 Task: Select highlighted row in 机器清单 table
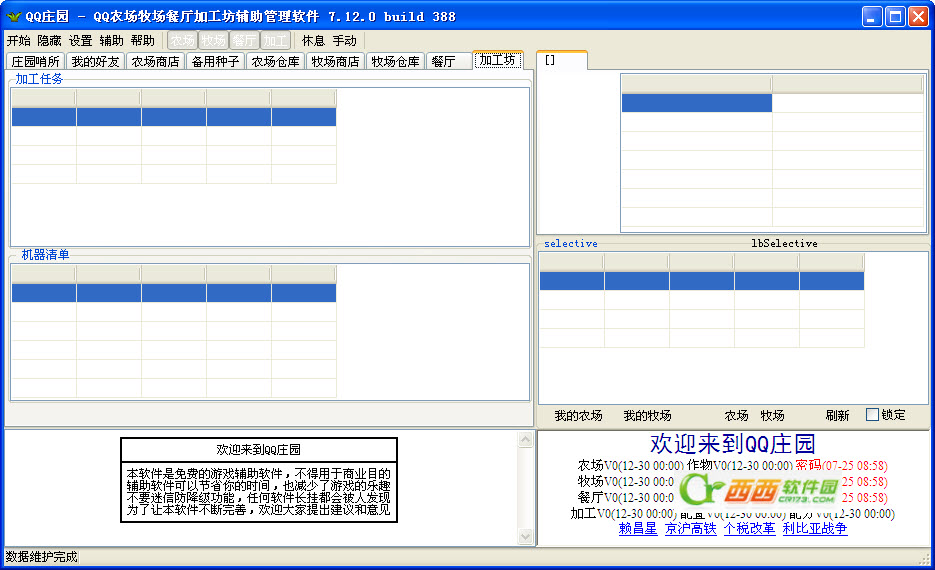(174, 293)
